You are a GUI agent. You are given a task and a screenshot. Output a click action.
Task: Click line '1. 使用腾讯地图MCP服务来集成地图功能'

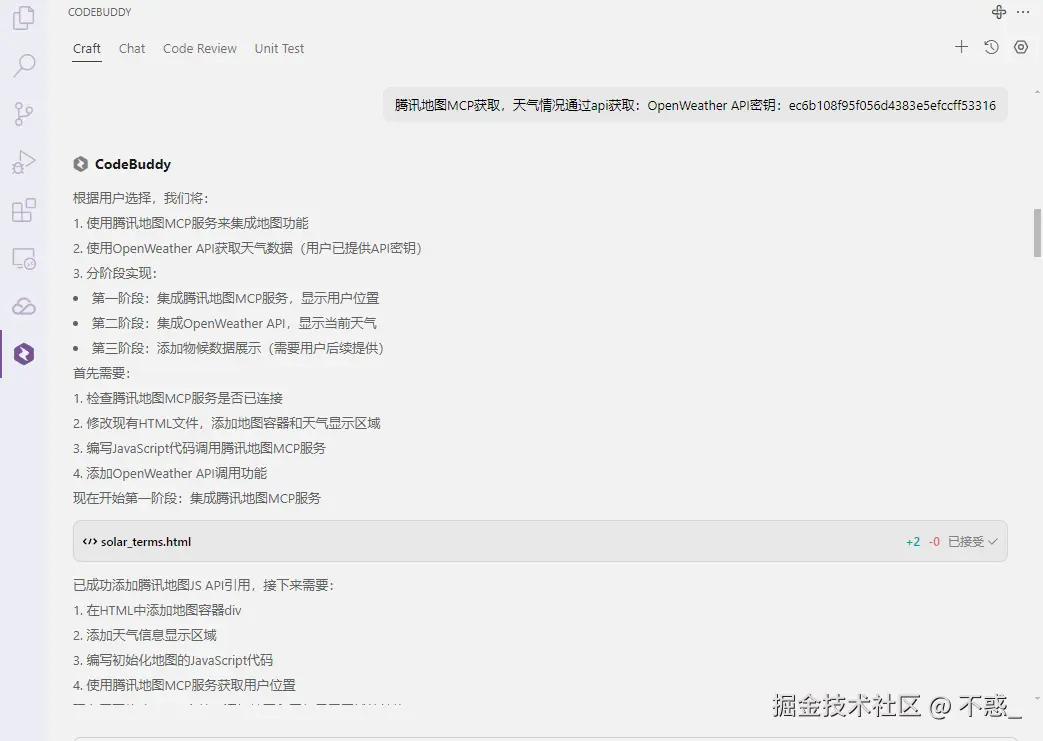(191, 223)
